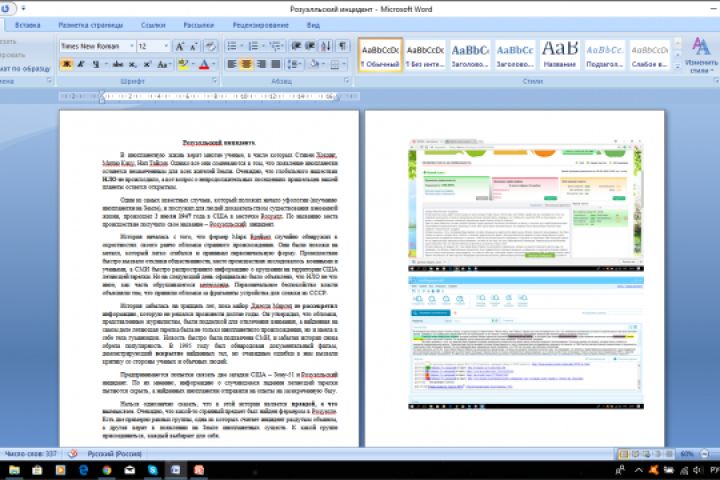Open font size 12 dropdown
Screen dimensions: 720x480
[166, 46]
